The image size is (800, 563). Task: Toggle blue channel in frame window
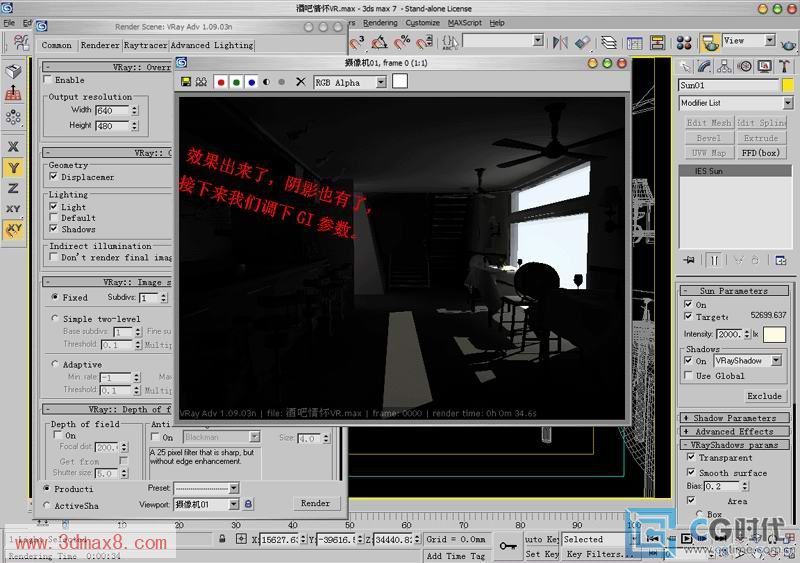[x=252, y=82]
